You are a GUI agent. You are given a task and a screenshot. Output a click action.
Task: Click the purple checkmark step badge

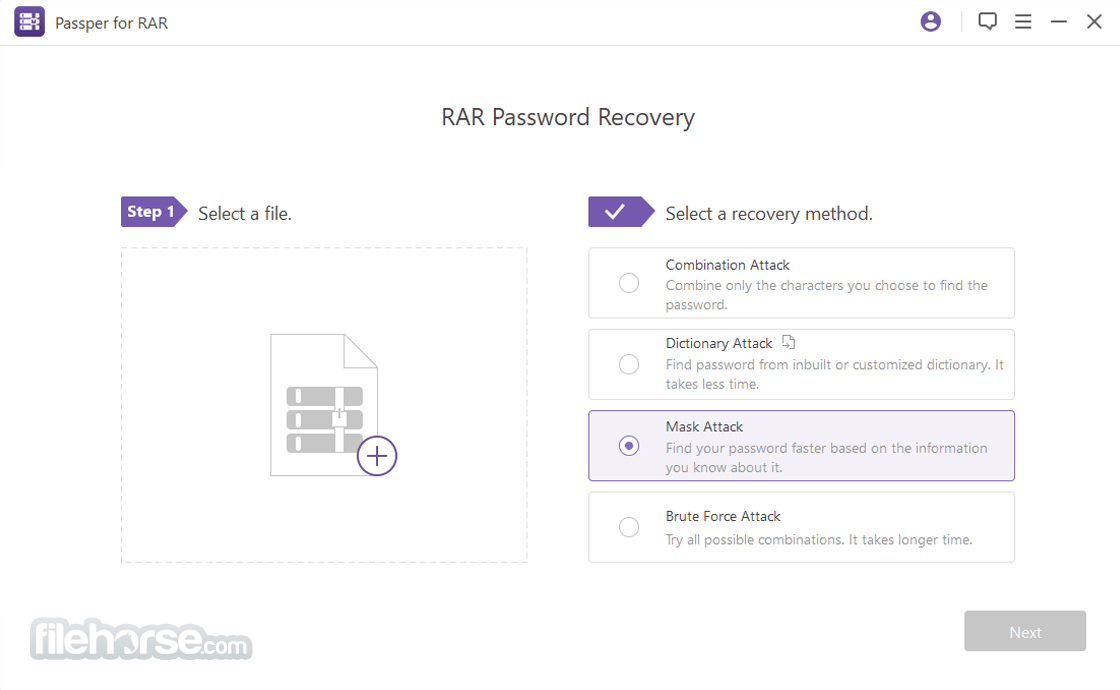point(621,211)
